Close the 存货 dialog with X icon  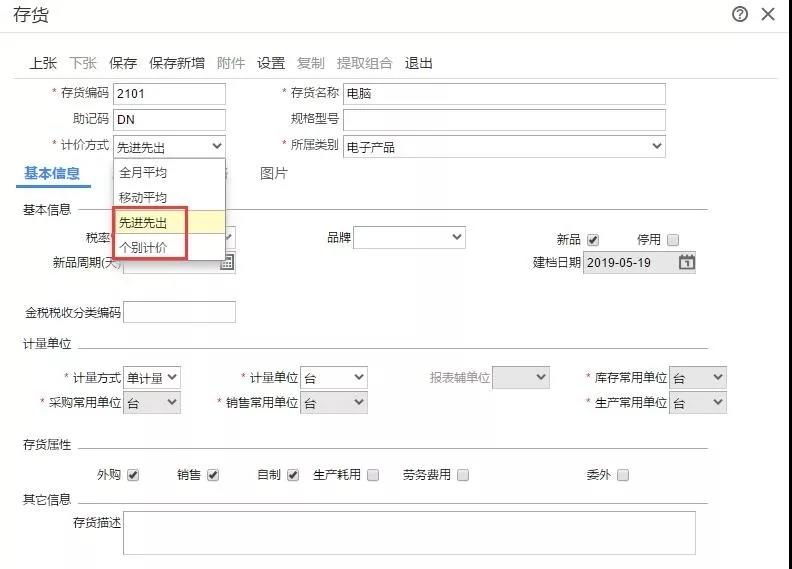[768, 14]
